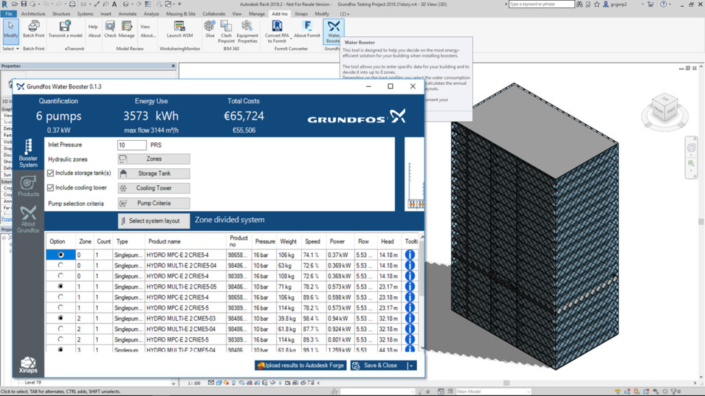The height and width of the screenshot is (396, 705).
Task: Click the Speed column header
Action: click(x=312, y=241)
